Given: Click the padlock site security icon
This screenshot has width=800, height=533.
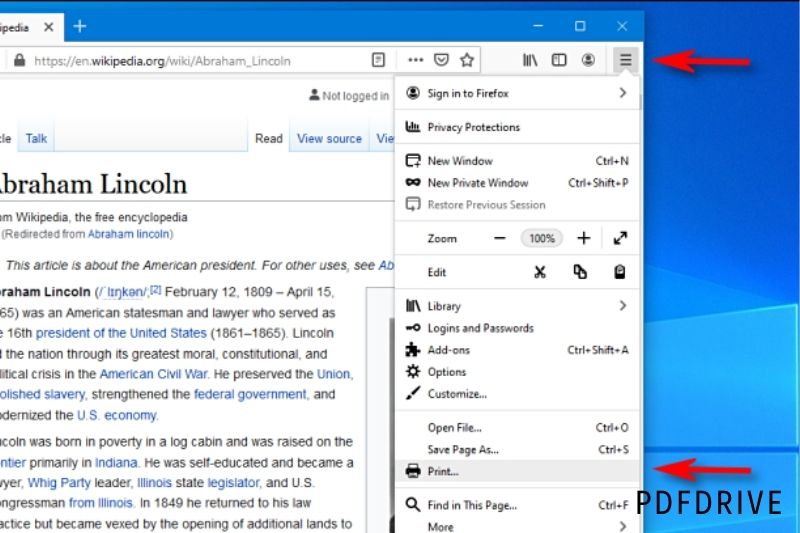Looking at the screenshot, I should pyautogui.click(x=19, y=60).
